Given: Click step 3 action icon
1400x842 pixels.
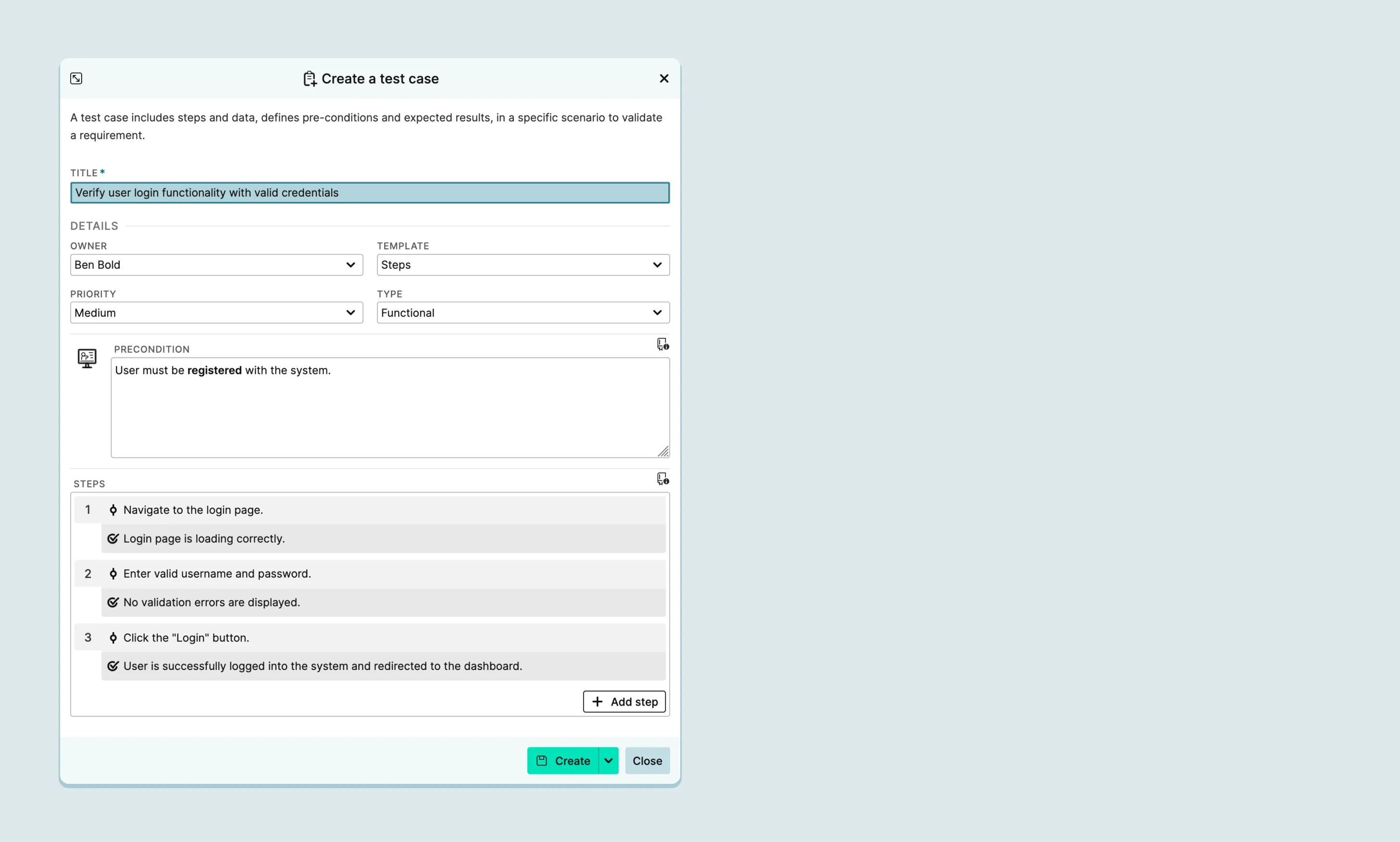Looking at the screenshot, I should tap(113, 638).
